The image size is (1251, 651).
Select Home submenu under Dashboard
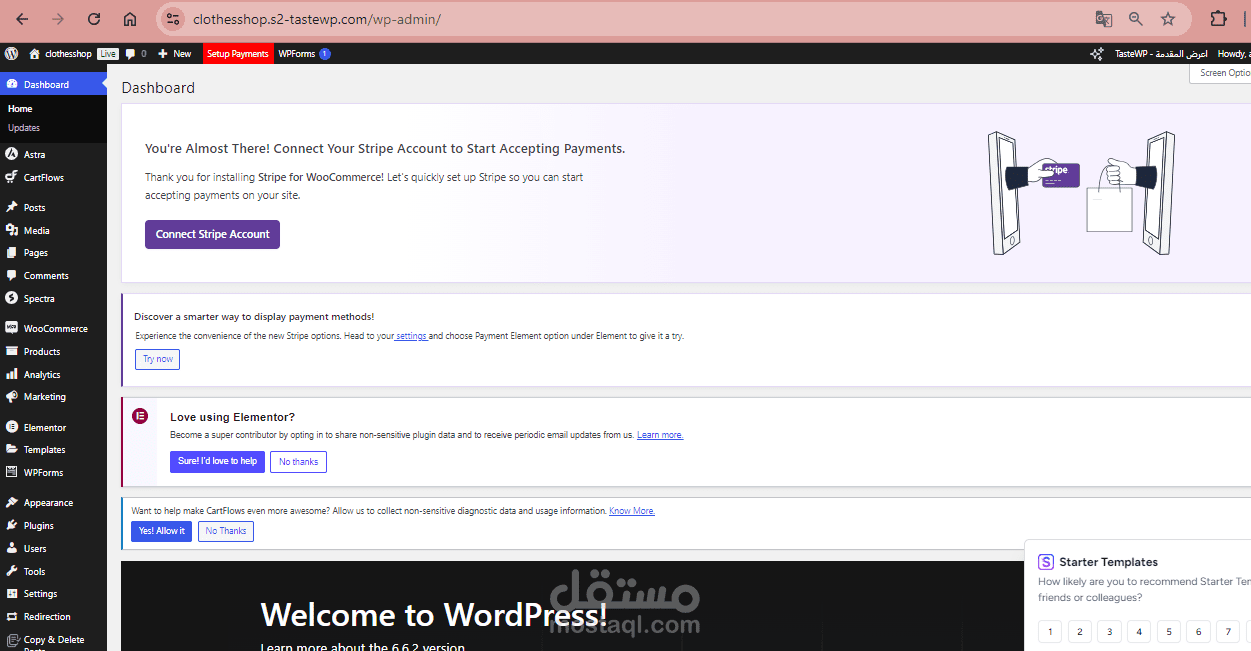(20, 109)
